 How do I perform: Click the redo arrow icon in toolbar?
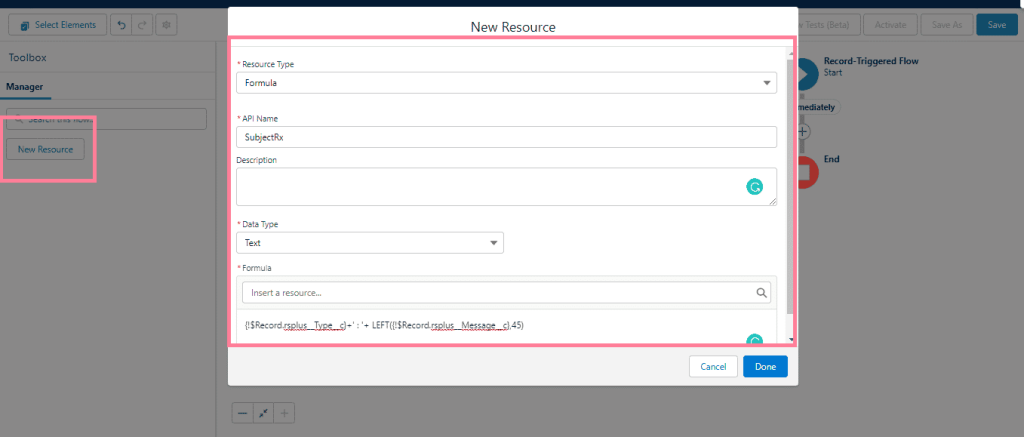tap(142, 24)
